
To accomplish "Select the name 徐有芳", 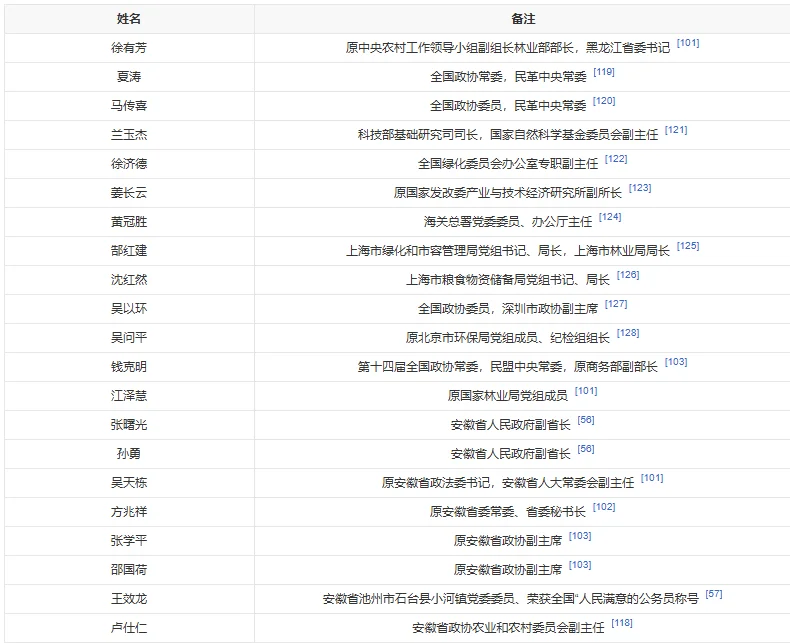I will tap(129, 48).
